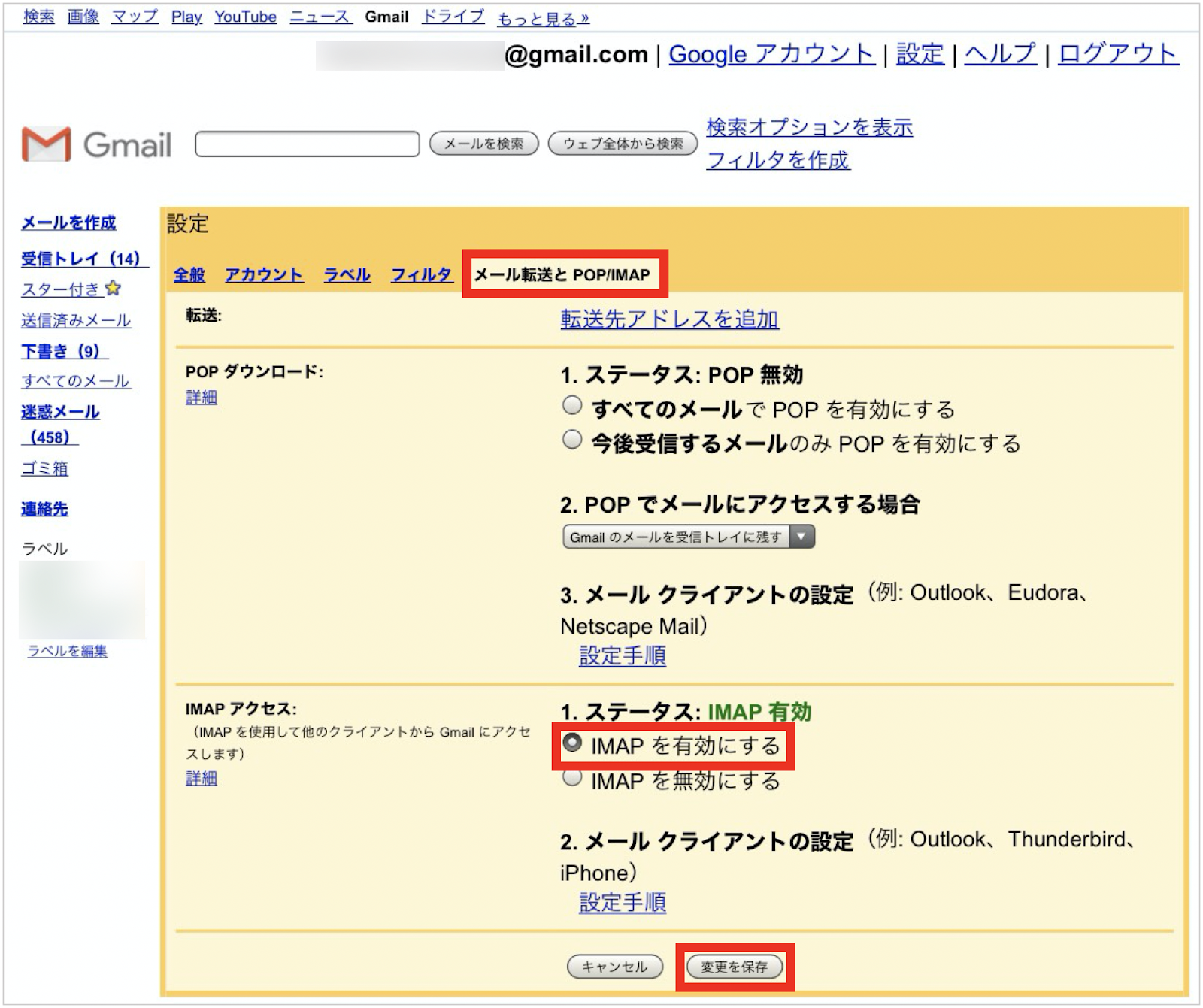
Task: Open 検索 in top navigation
Action: tap(39, 17)
